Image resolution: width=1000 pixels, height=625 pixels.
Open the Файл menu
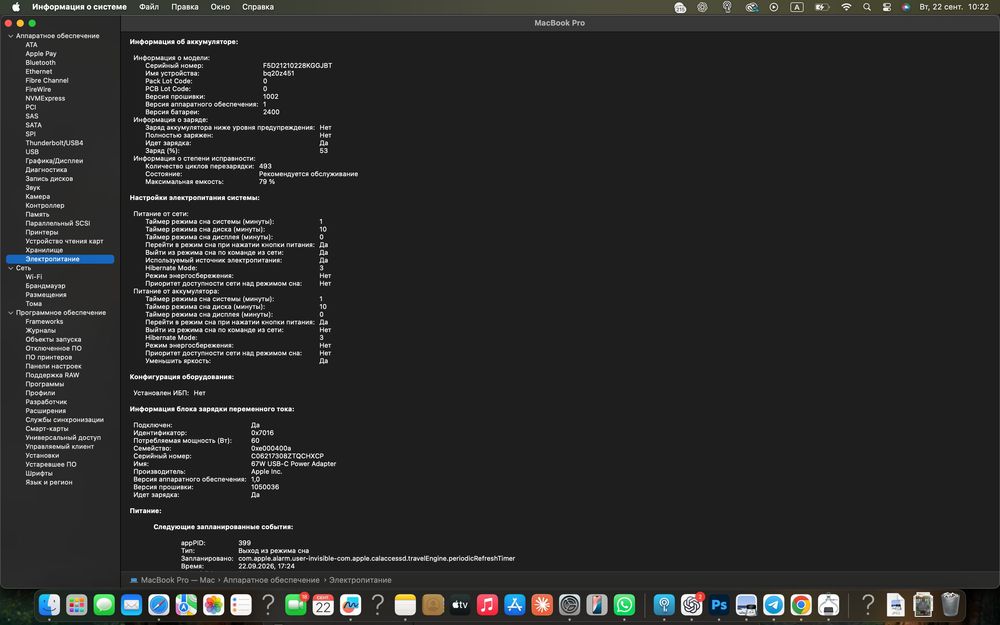pos(149,7)
